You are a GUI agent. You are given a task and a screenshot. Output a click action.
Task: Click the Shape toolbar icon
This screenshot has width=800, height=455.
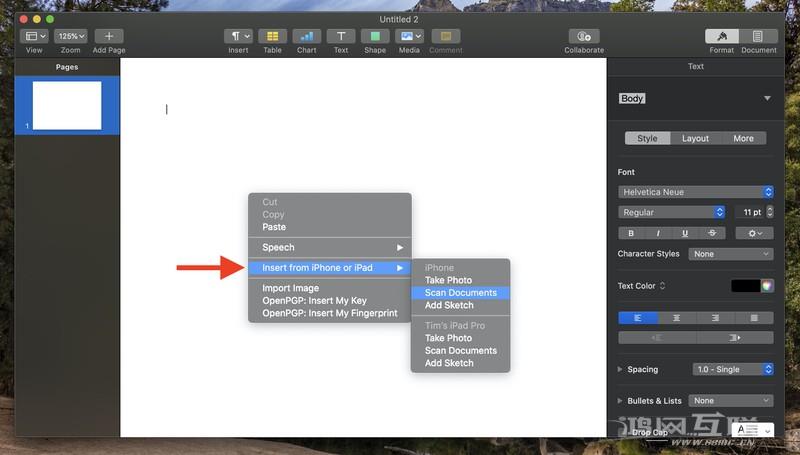click(x=375, y=36)
